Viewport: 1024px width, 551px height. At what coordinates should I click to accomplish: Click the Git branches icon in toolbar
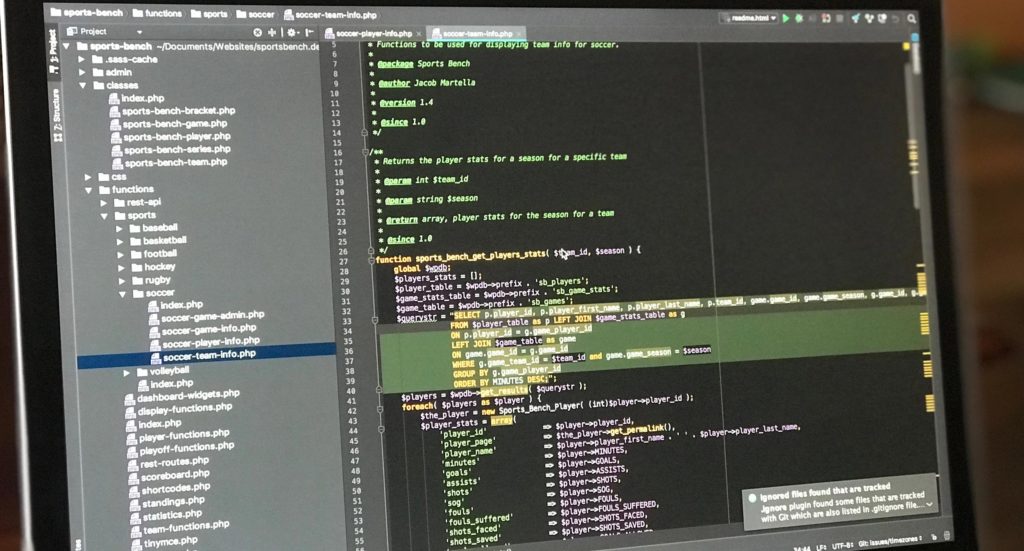[870, 18]
